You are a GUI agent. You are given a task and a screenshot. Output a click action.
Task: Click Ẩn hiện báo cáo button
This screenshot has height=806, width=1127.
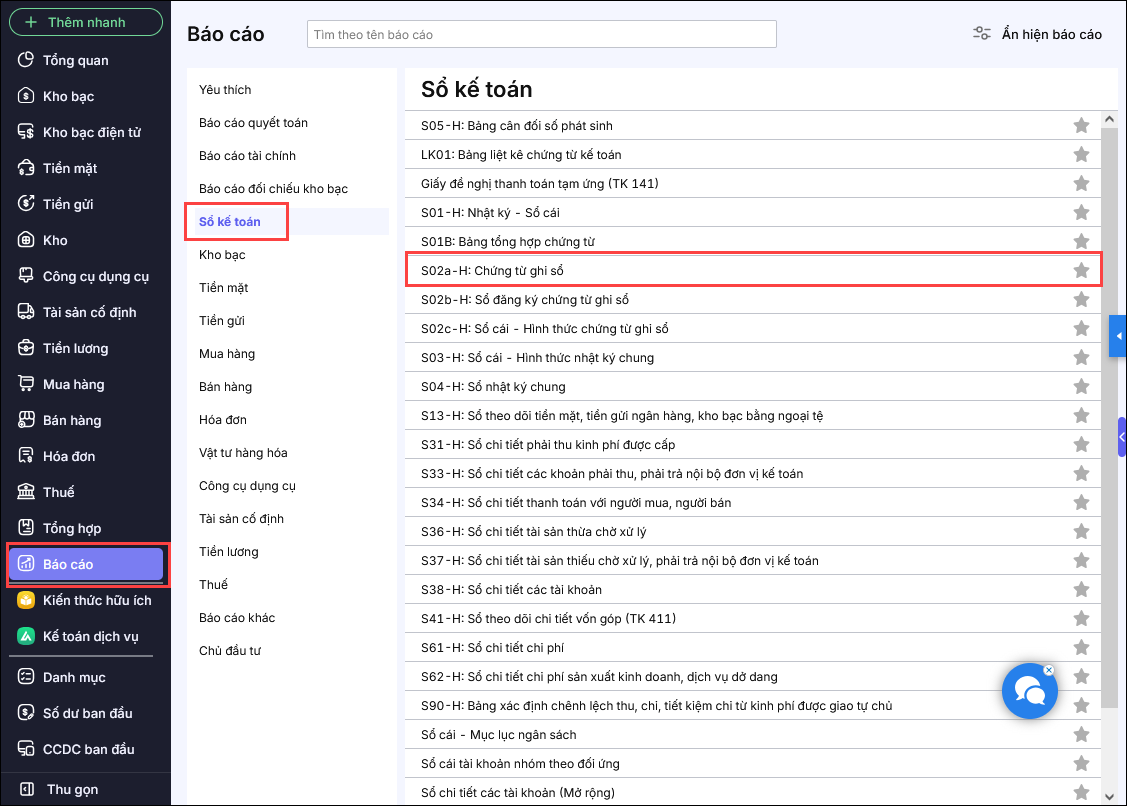1038,34
